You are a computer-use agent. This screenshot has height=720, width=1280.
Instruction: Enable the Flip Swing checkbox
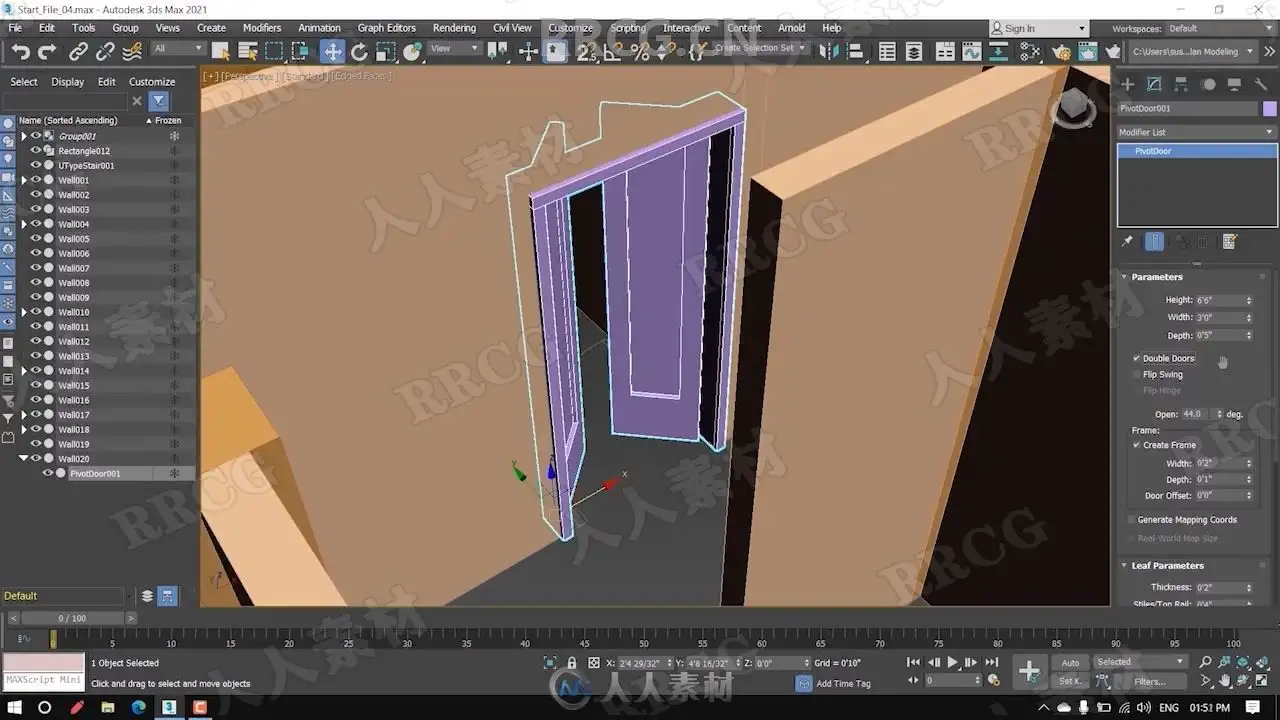pos(1137,374)
